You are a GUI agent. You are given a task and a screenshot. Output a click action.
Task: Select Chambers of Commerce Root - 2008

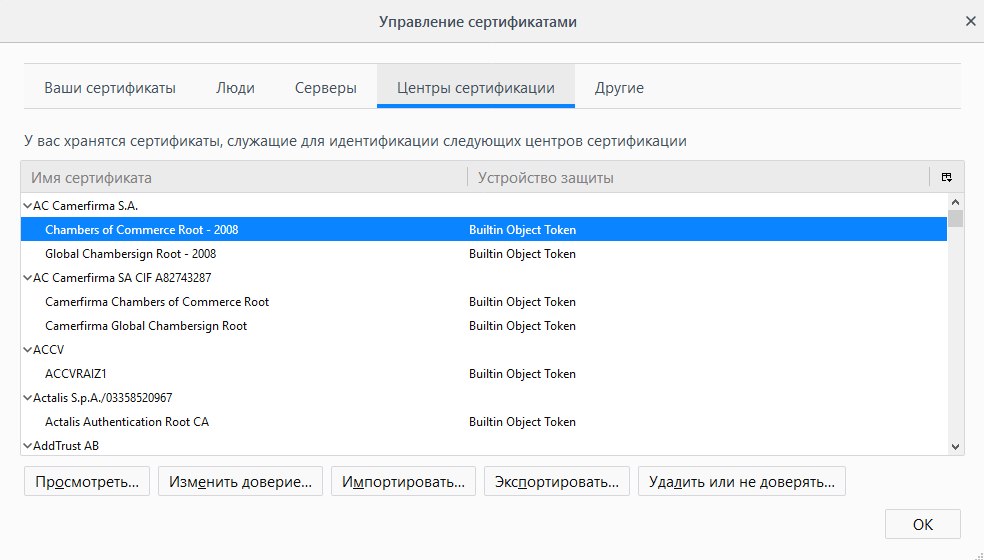484,230
